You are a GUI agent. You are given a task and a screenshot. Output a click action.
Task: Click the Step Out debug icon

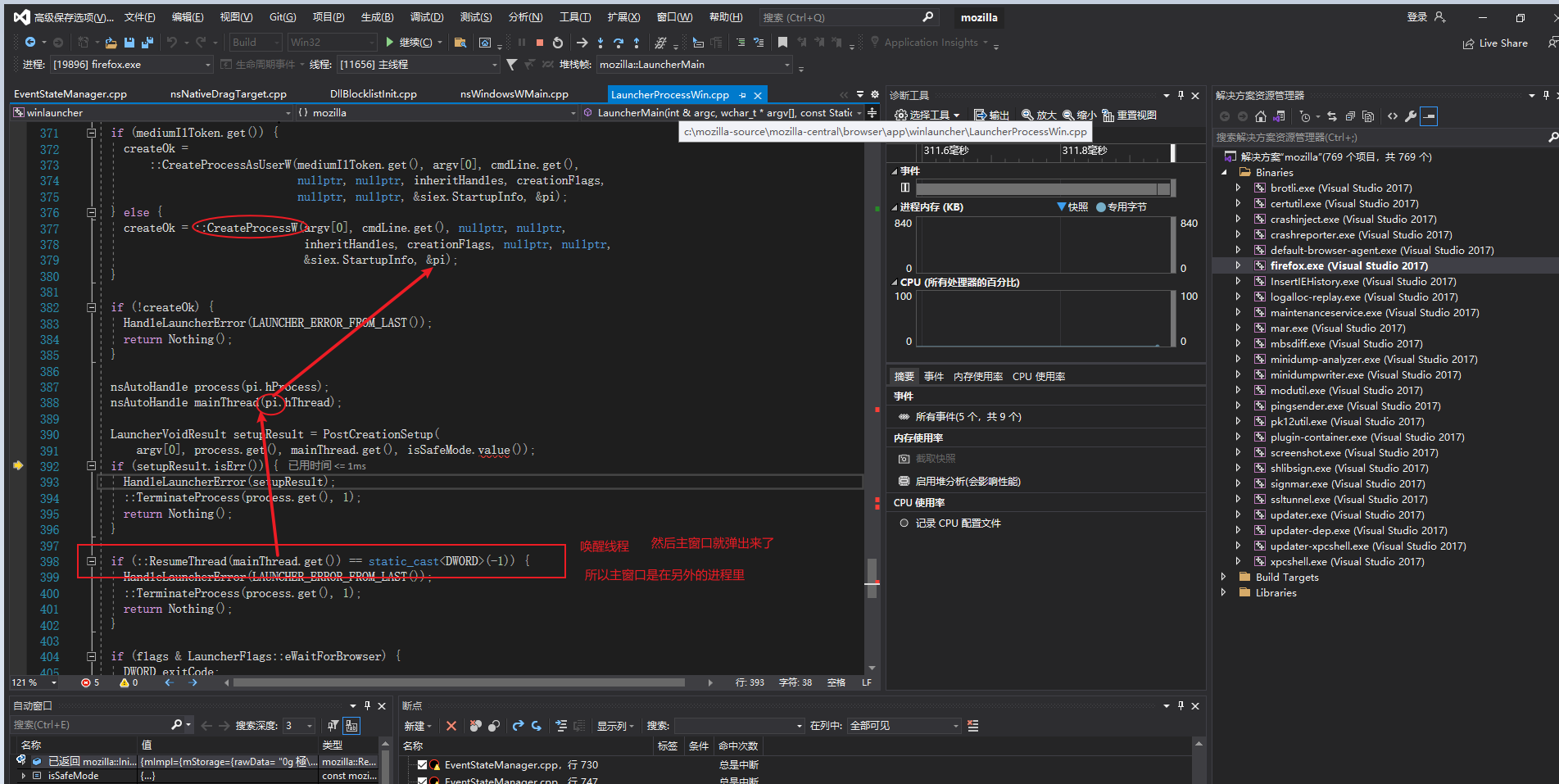pyautogui.click(x=637, y=43)
